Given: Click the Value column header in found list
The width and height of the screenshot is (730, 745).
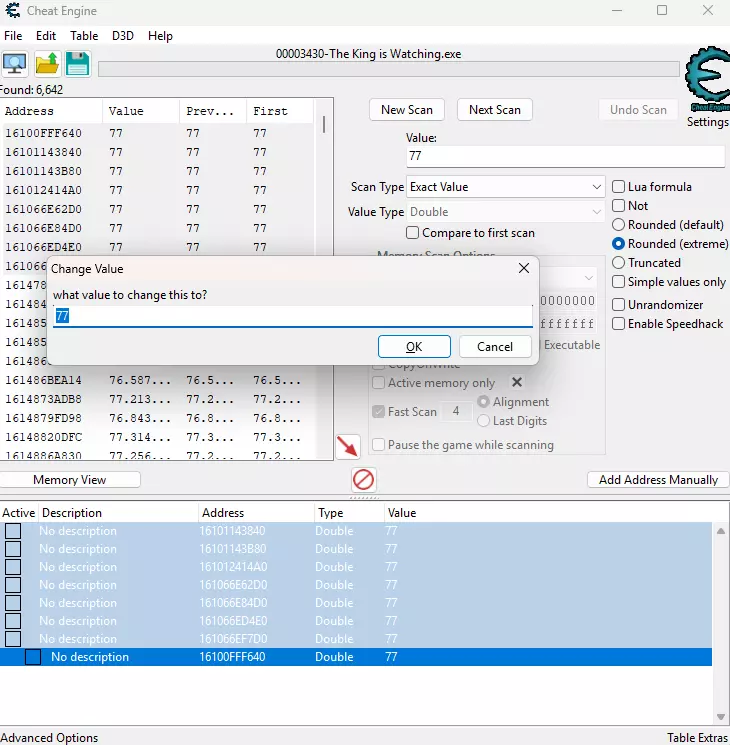Looking at the screenshot, I should tap(141, 111).
